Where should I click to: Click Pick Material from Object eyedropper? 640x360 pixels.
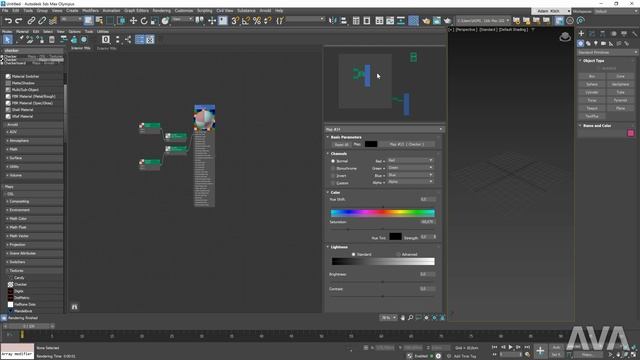(x=19, y=40)
